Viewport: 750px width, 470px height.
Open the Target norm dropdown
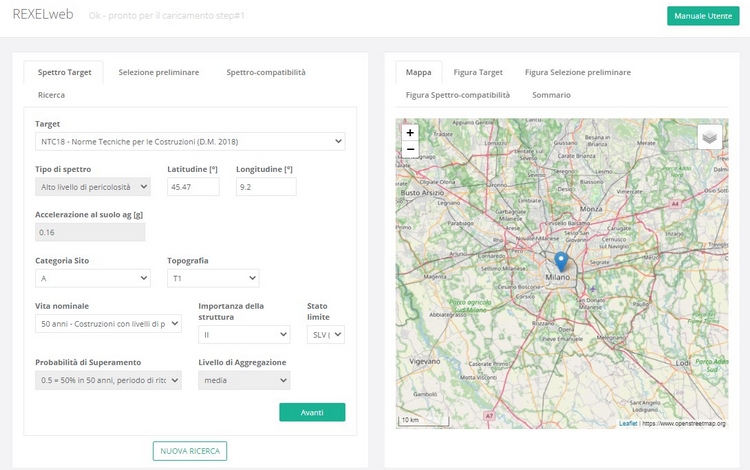pyautogui.click(x=190, y=142)
